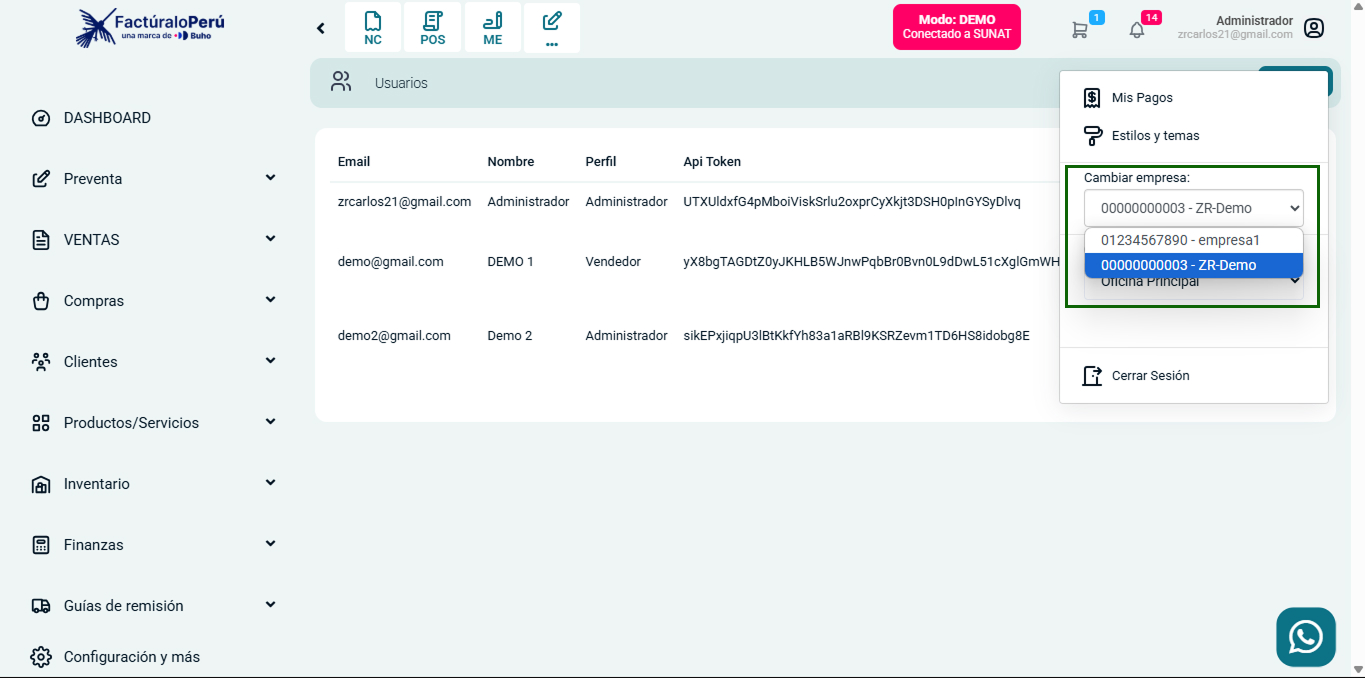This screenshot has height=678, width=1365.
Task: Click the Administrador user profile icon
Action: click(1314, 28)
